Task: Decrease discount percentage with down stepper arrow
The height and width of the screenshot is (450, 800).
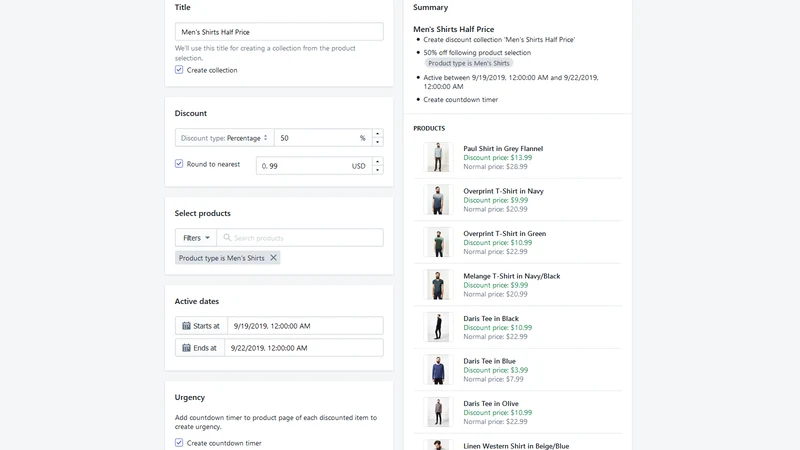Action: tap(377, 142)
